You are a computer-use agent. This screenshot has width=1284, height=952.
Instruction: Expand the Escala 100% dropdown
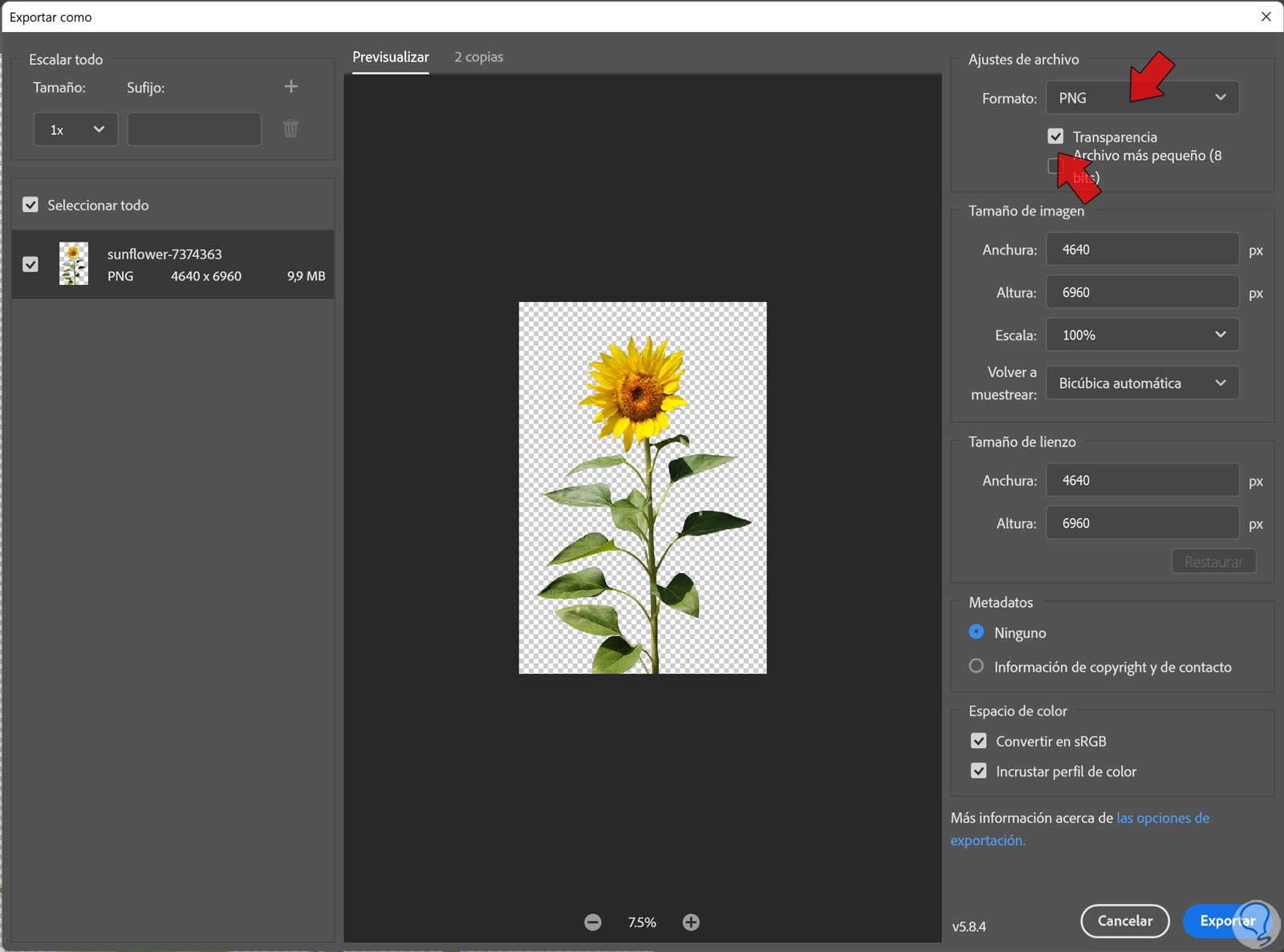[x=1141, y=335]
